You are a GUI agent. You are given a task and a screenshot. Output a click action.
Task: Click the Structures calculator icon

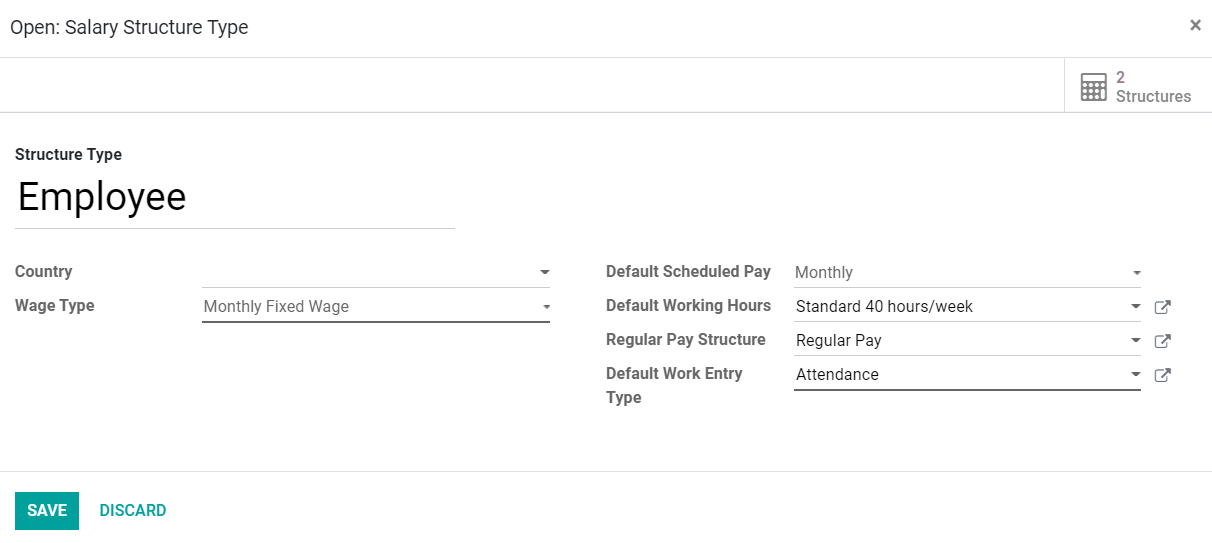click(1094, 87)
